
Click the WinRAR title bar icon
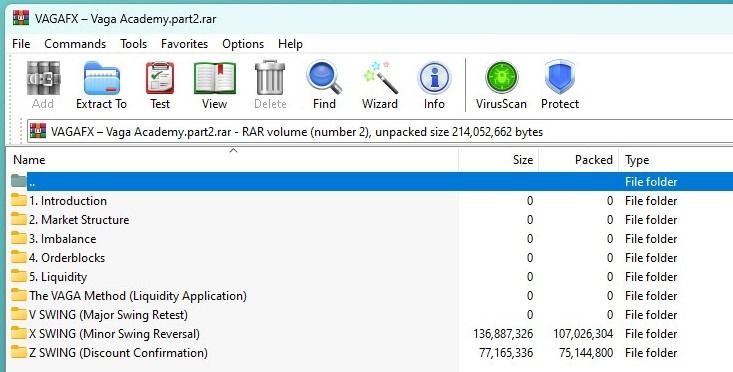[21, 18]
